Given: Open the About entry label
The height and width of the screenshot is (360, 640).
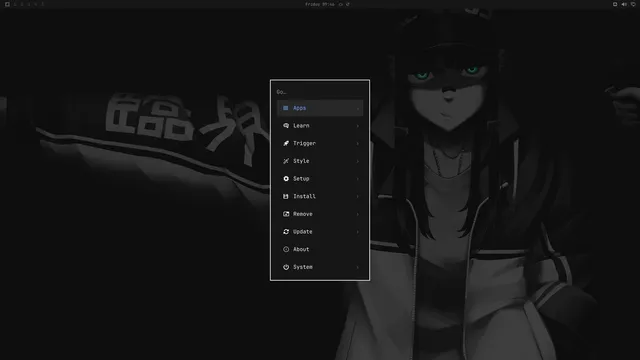Looking at the screenshot, I should pyautogui.click(x=301, y=249).
